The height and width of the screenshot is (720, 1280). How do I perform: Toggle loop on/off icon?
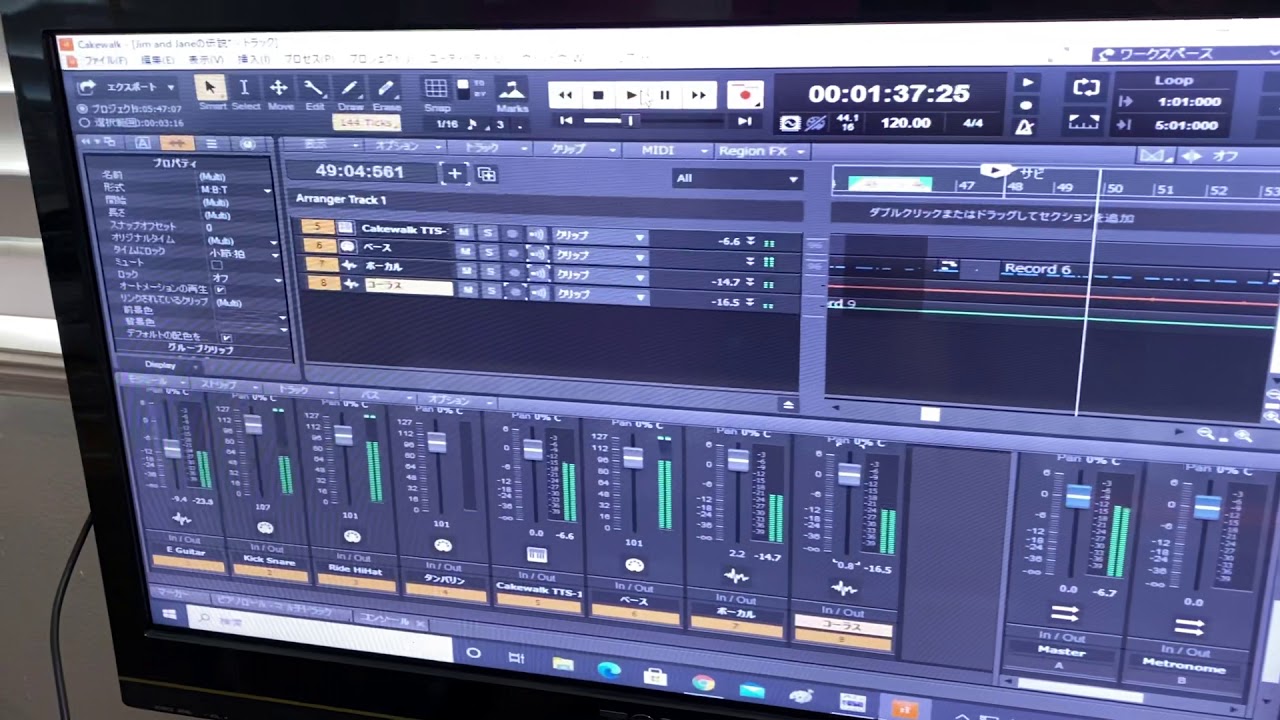tap(1086, 88)
